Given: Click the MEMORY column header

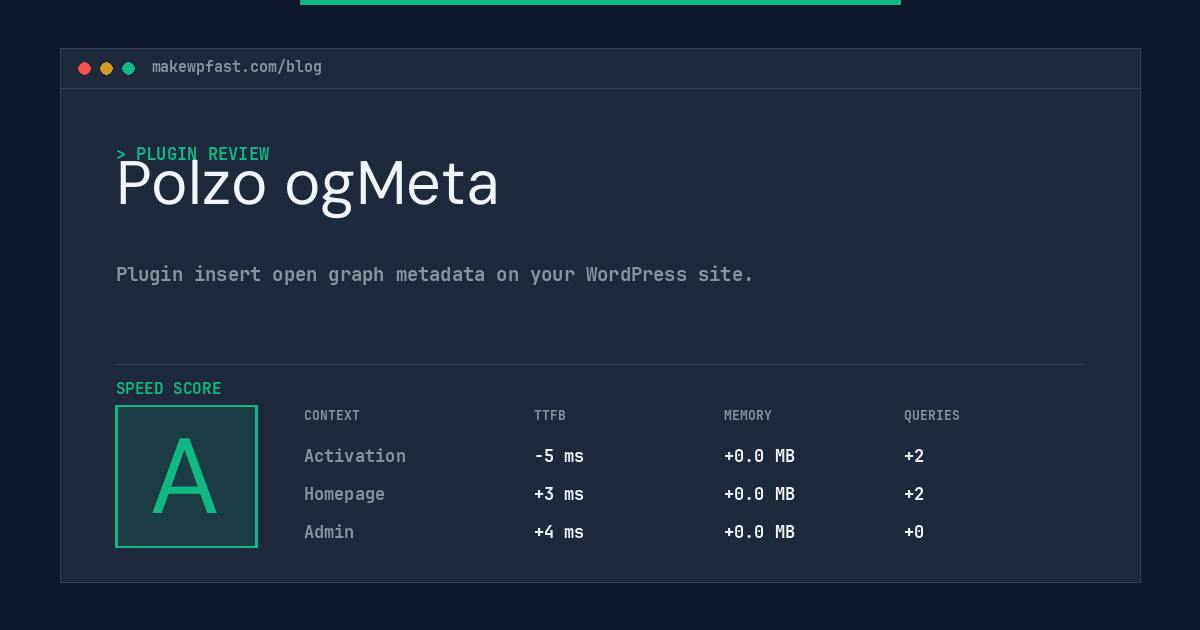Looking at the screenshot, I should 748,416.
